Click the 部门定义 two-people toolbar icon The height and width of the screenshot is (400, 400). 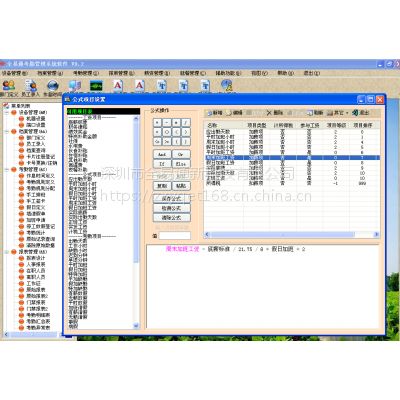(x=9, y=85)
